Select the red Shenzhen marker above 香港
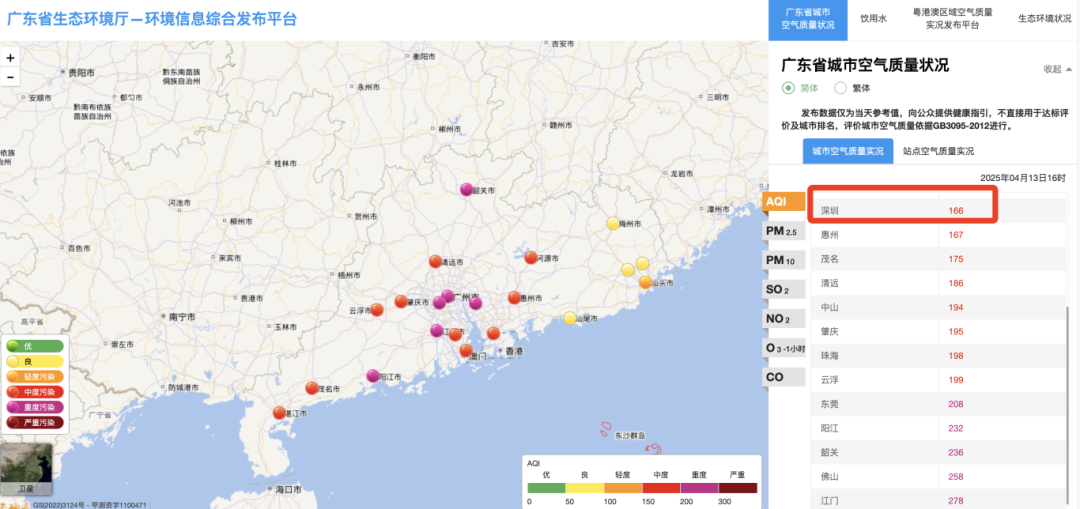Image resolution: width=1080 pixels, height=509 pixels. click(493, 333)
